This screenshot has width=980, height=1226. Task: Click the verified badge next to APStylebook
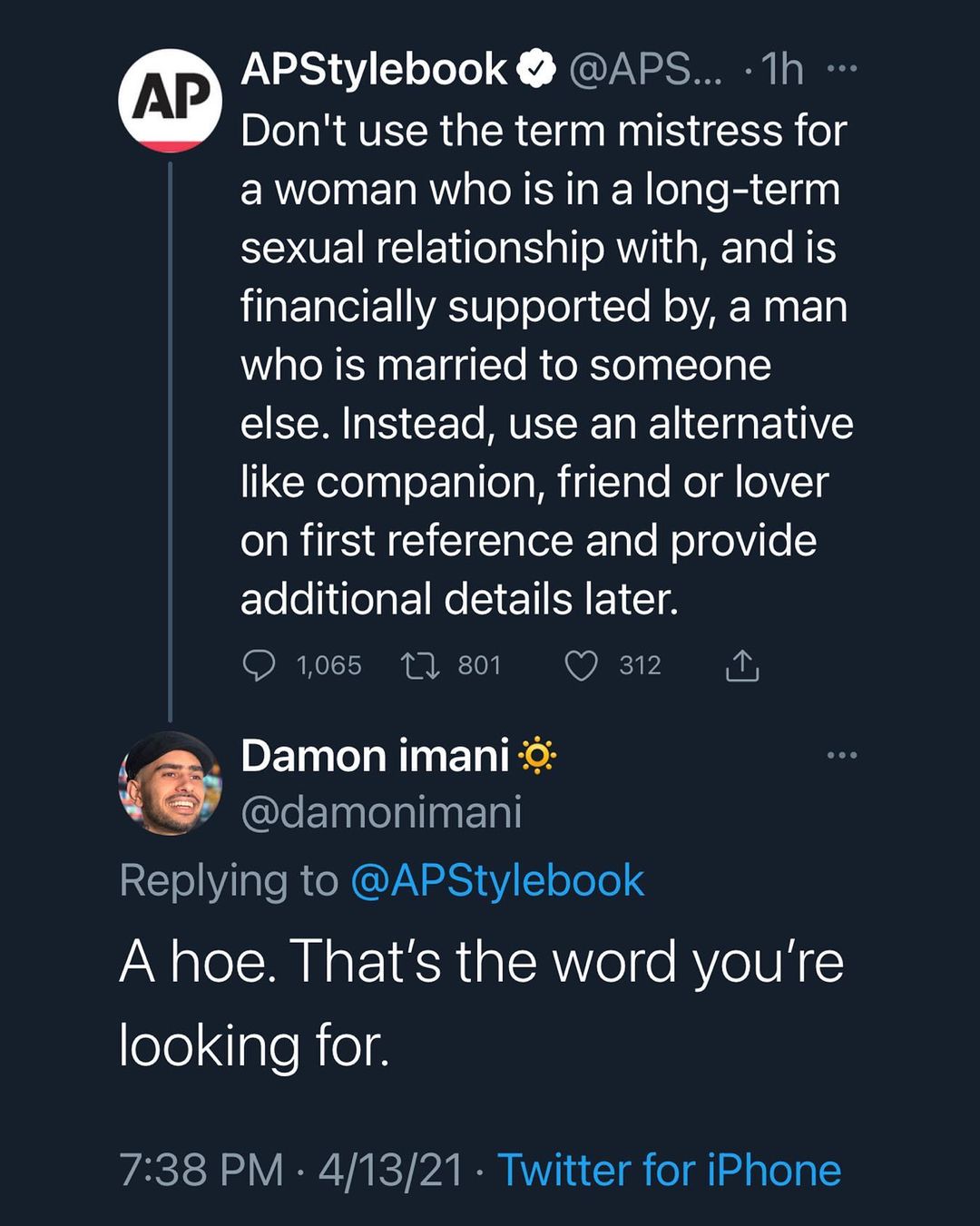(x=536, y=70)
